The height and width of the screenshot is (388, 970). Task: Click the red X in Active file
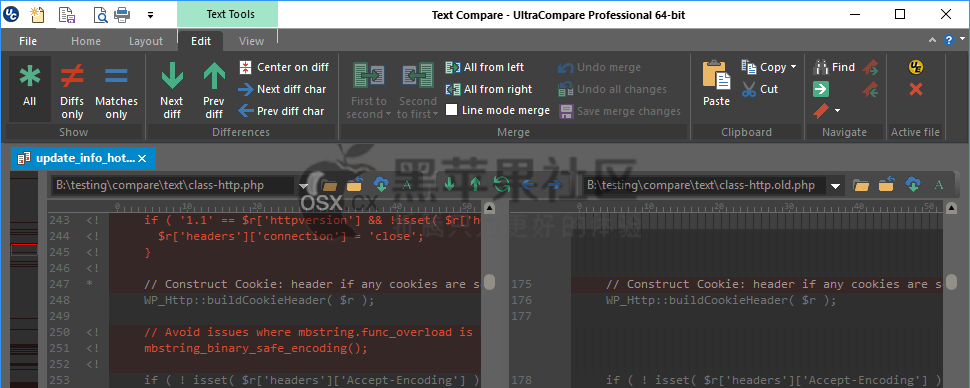[916, 89]
